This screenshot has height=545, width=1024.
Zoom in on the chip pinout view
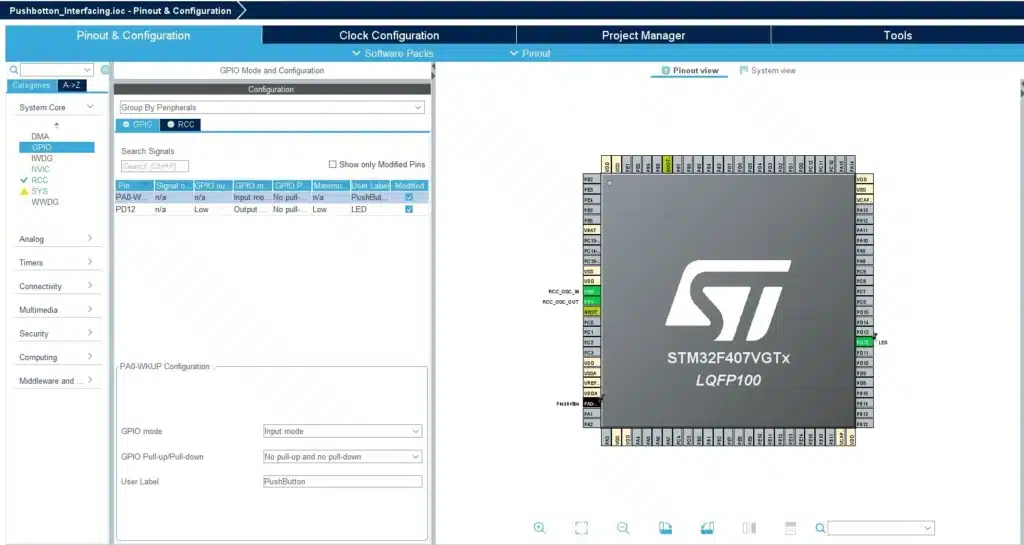point(539,528)
